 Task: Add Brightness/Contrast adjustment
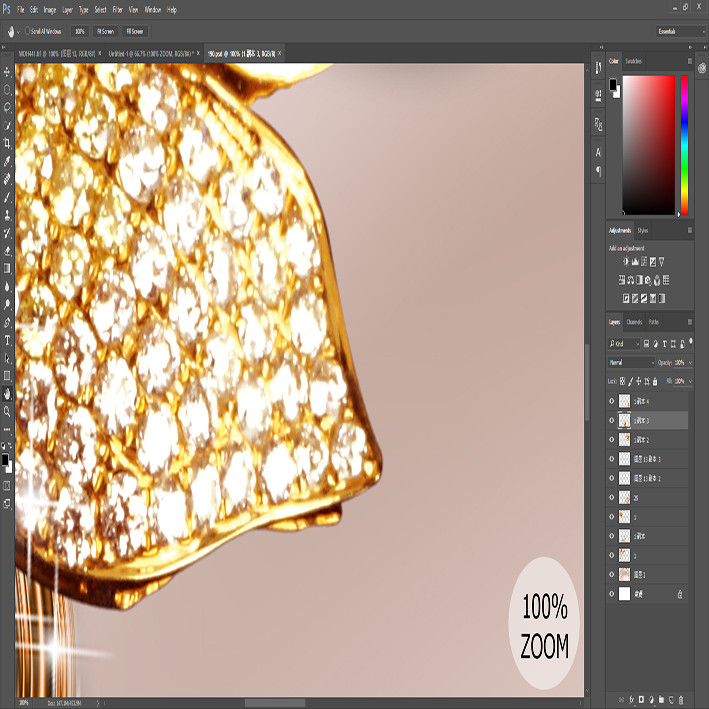(626, 261)
